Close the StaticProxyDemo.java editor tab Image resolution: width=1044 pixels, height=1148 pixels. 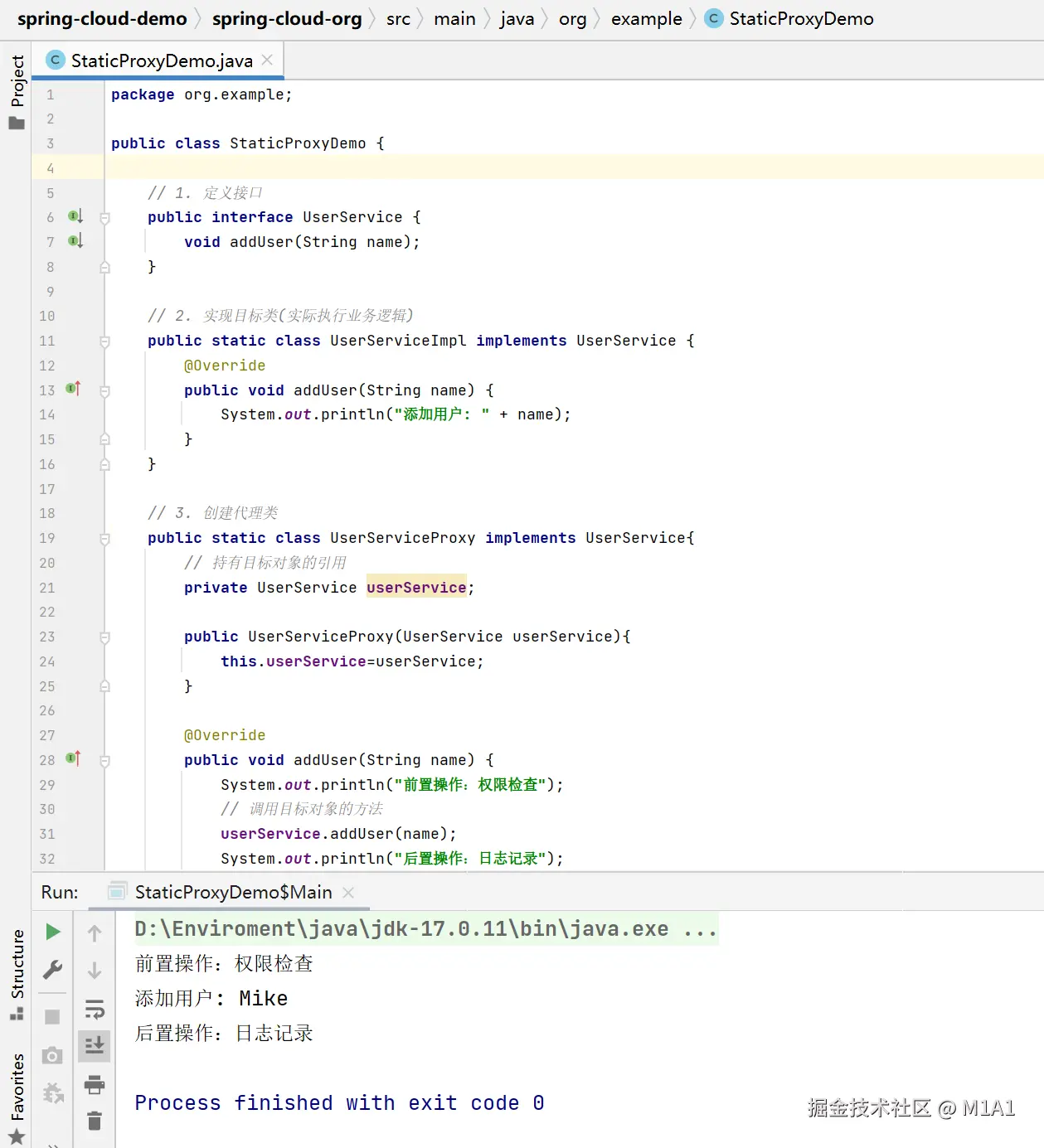tap(267, 60)
